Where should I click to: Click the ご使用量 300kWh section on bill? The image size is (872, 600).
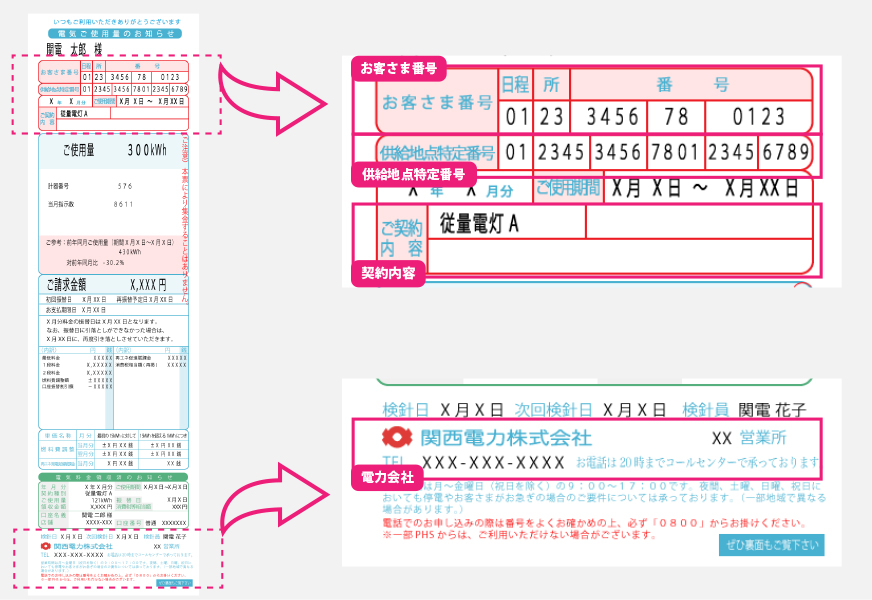[x=110, y=150]
